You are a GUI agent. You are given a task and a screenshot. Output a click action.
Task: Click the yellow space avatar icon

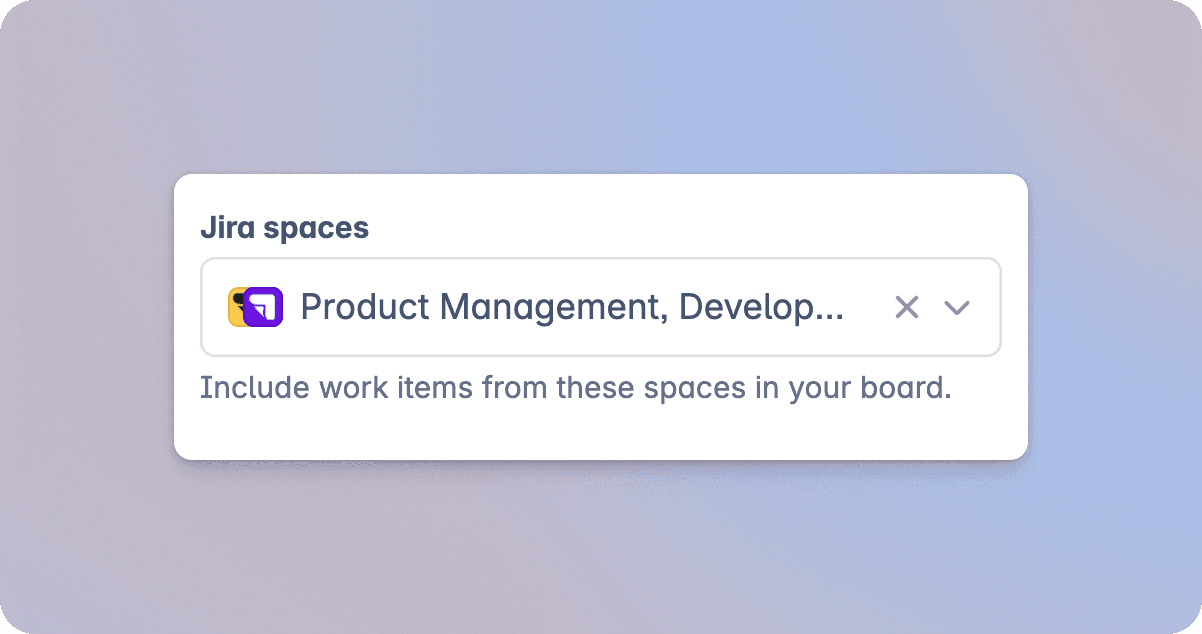pyautogui.click(x=236, y=307)
